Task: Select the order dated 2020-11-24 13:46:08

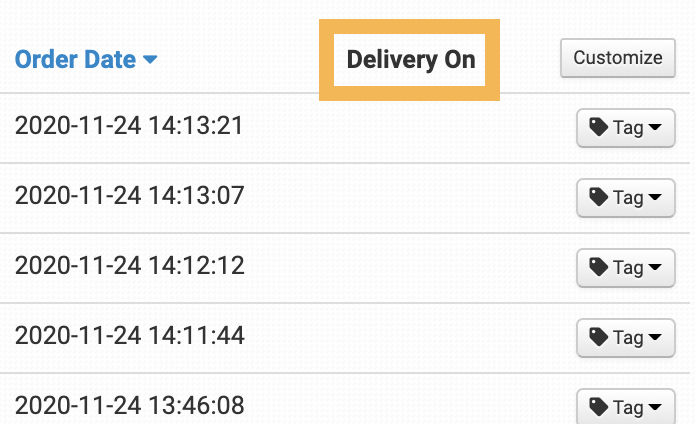Action: click(129, 405)
